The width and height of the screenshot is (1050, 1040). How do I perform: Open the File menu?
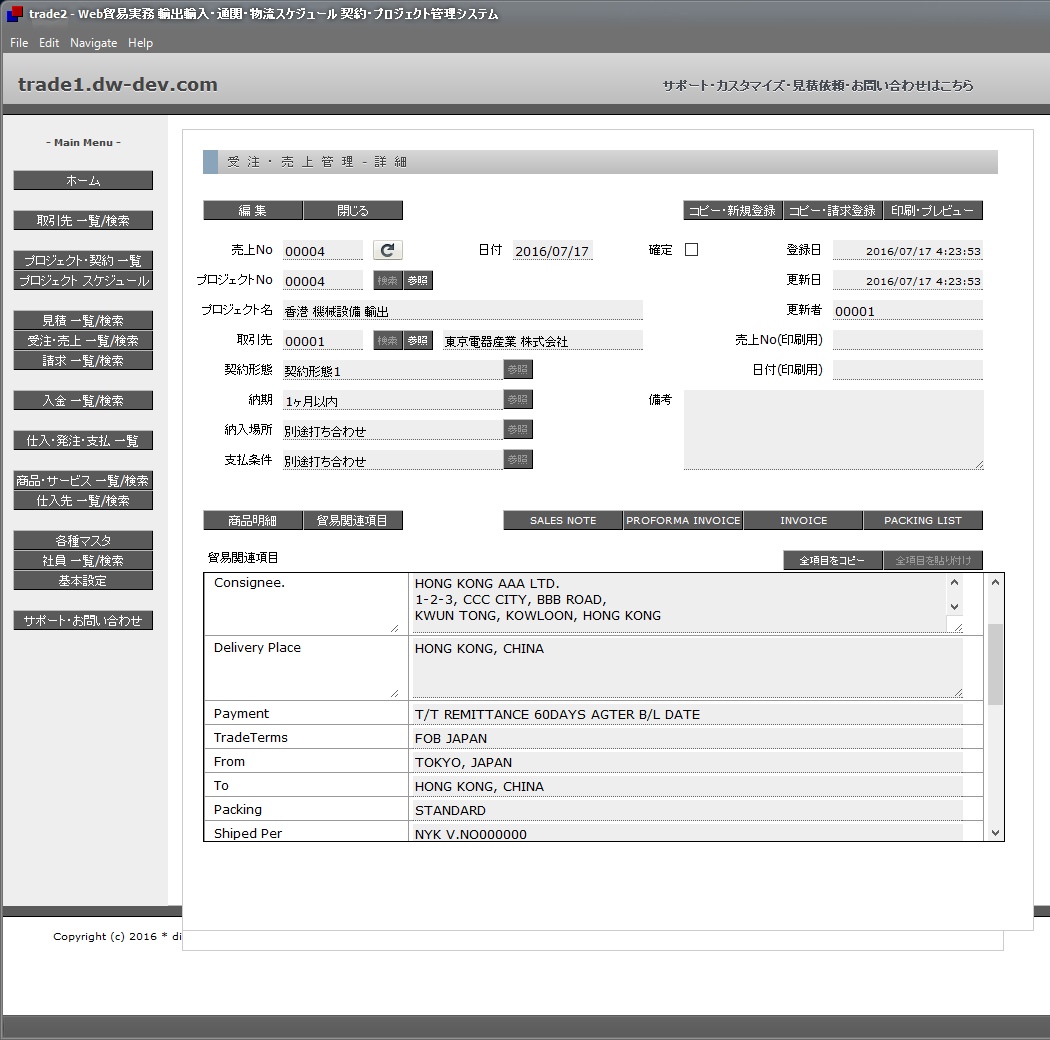[19, 43]
